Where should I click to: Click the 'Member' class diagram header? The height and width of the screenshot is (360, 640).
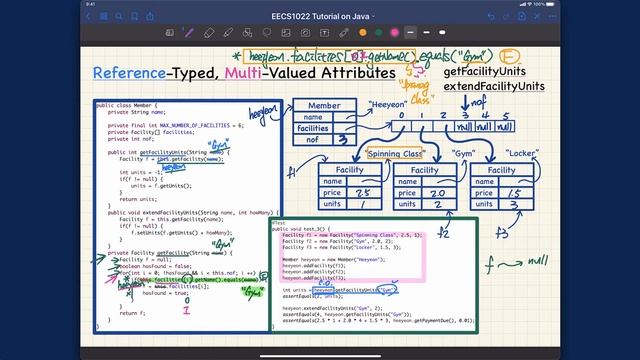(324, 105)
